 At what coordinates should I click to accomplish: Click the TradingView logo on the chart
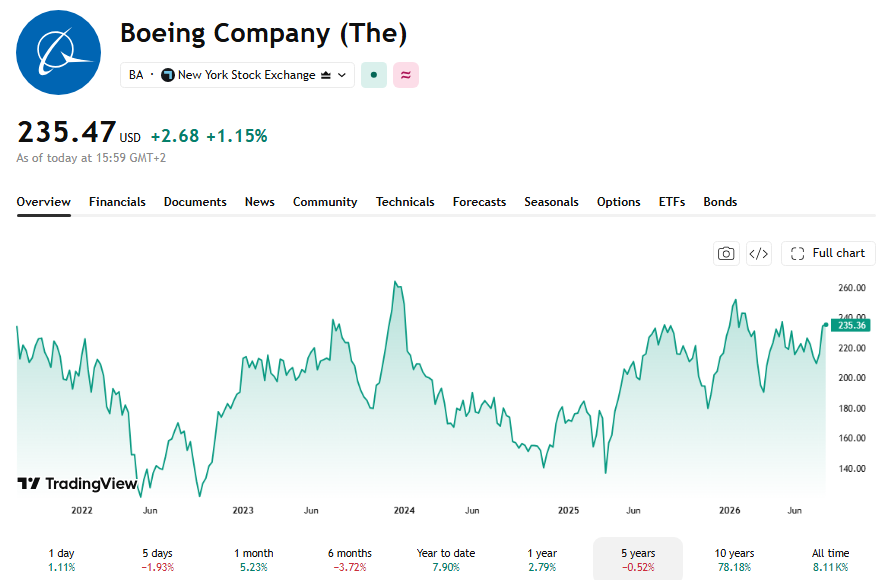(x=77, y=484)
